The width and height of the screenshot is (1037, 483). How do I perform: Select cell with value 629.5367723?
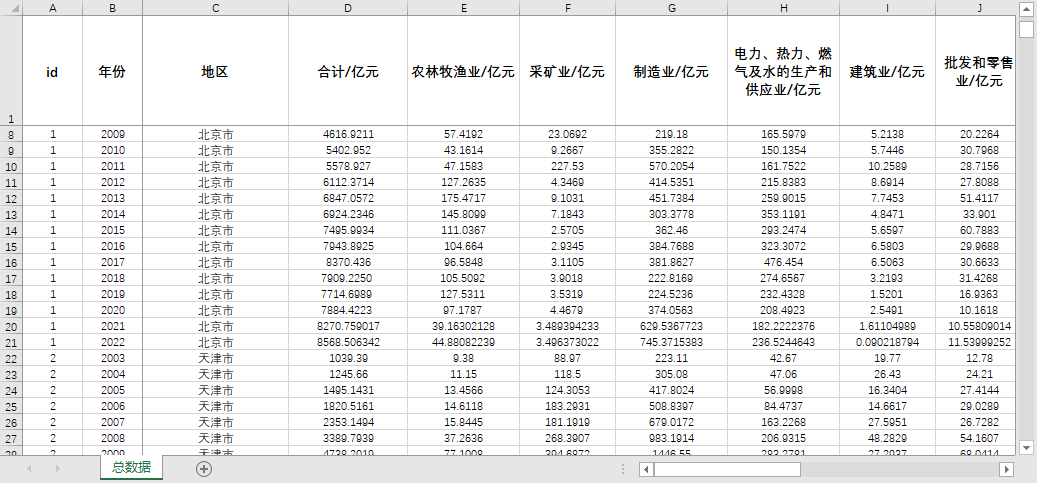click(672, 326)
